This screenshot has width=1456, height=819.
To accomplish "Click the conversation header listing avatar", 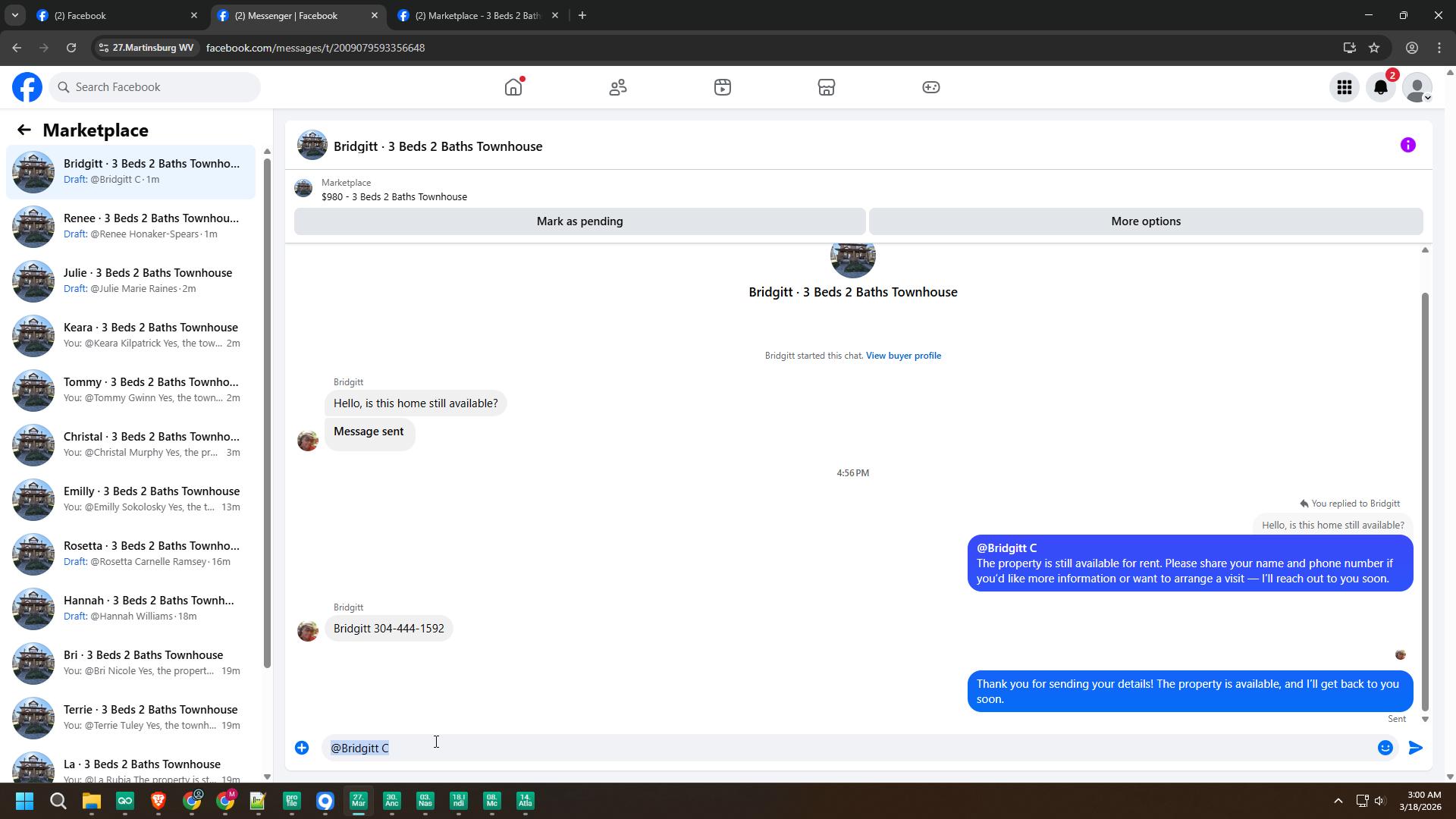I will point(312,146).
